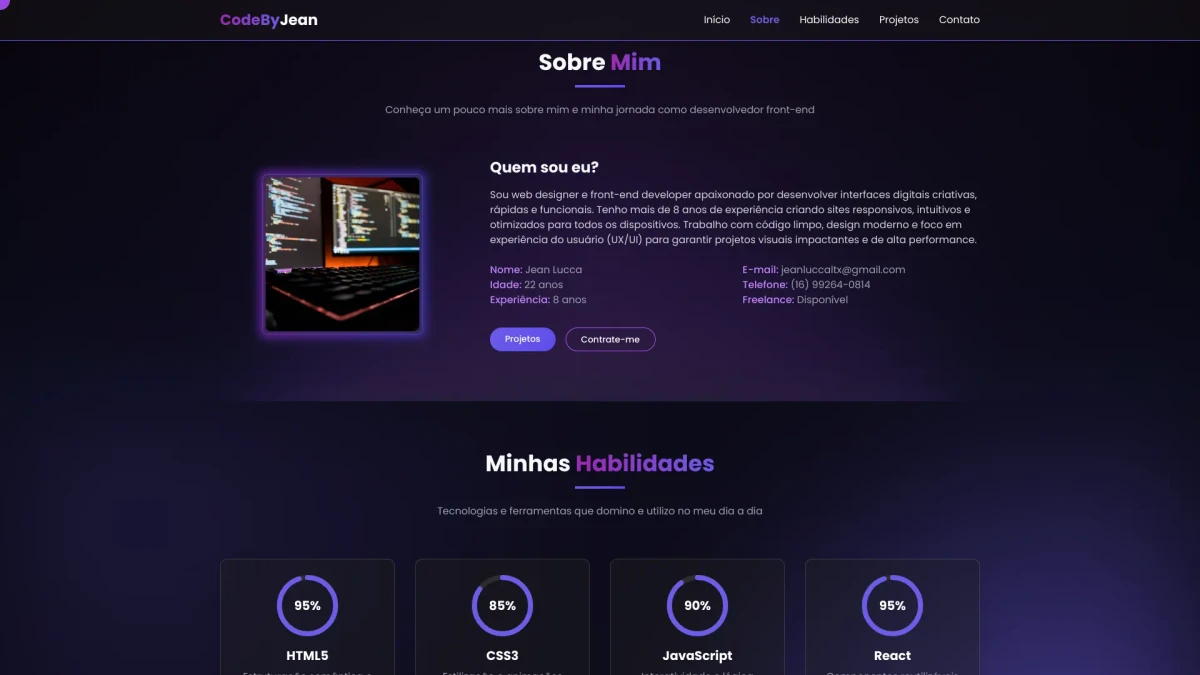Select the HTML5 skill card title
The width and height of the screenshot is (1200, 675).
pos(307,656)
